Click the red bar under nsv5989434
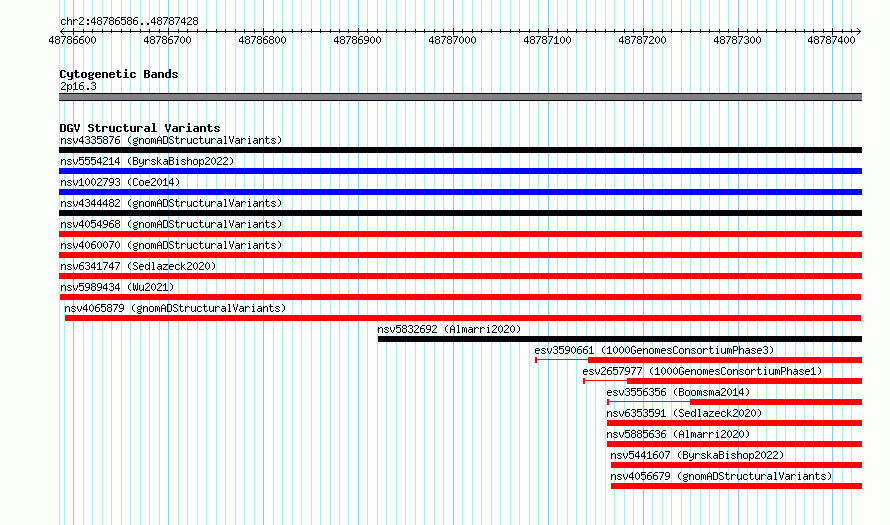This screenshot has height=525, width=890. 460,297
